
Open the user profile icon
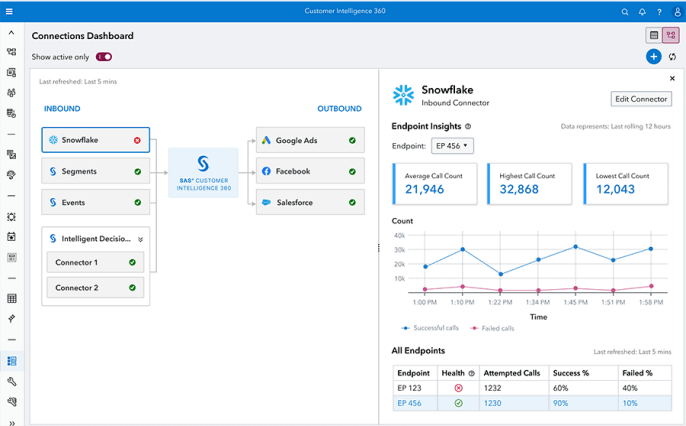pos(677,12)
